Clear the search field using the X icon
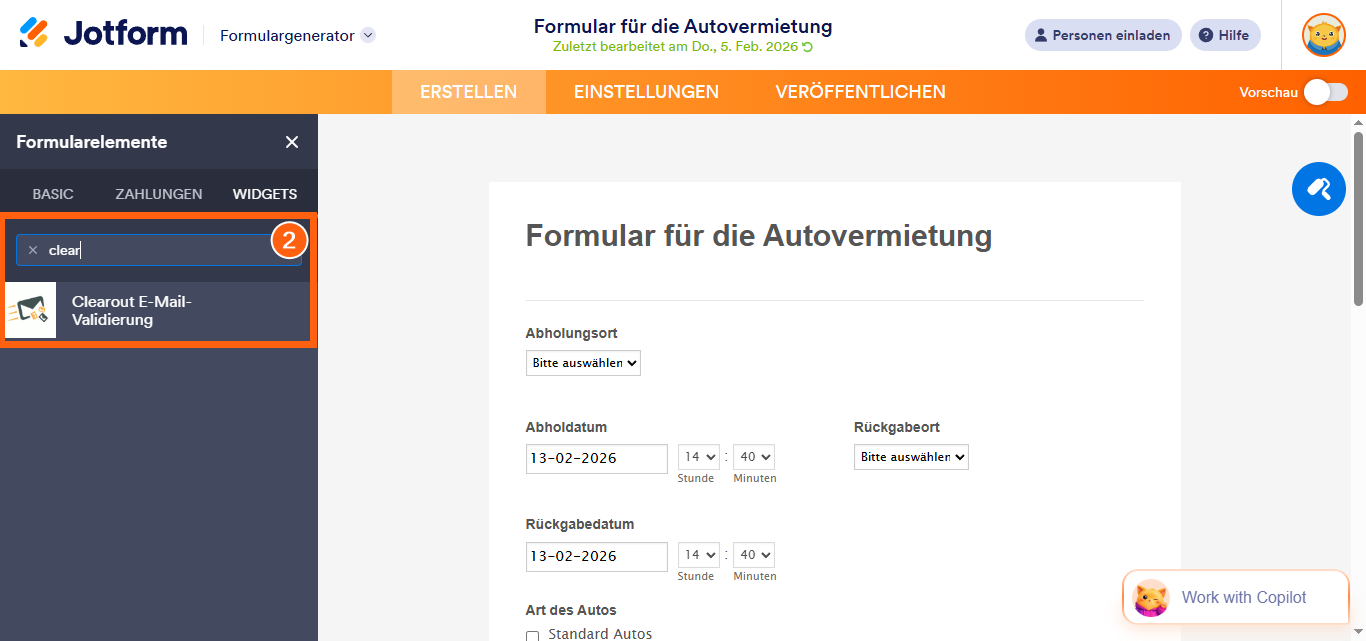 [32, 249]
